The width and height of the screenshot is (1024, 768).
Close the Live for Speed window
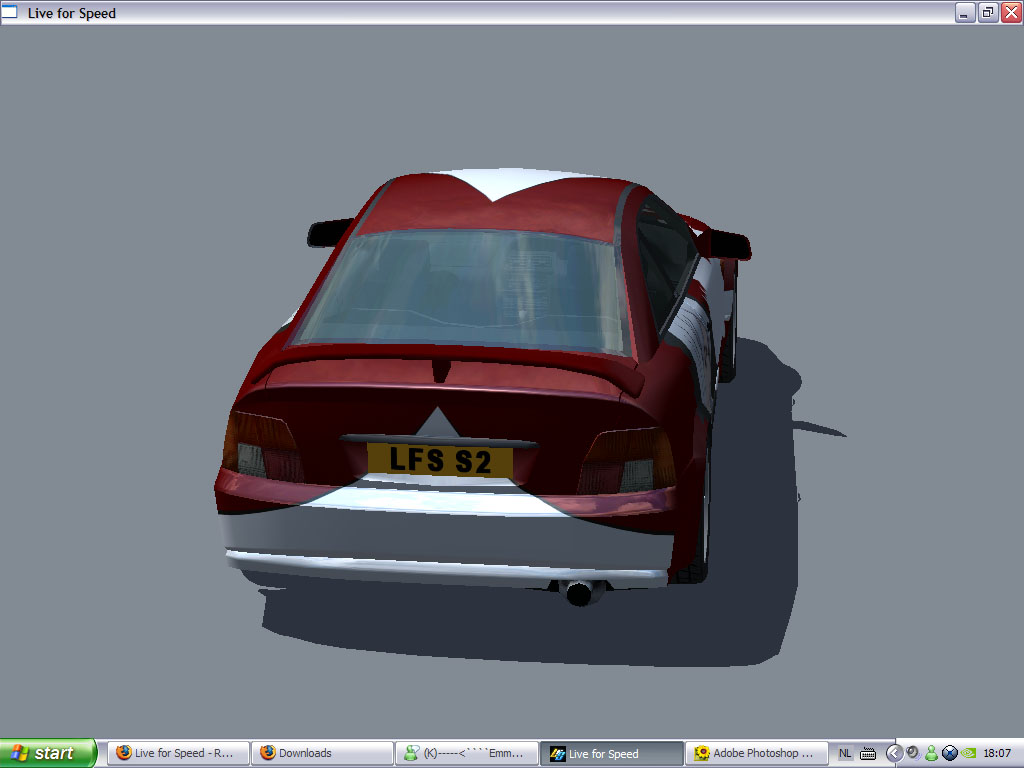coord(1011,12)
